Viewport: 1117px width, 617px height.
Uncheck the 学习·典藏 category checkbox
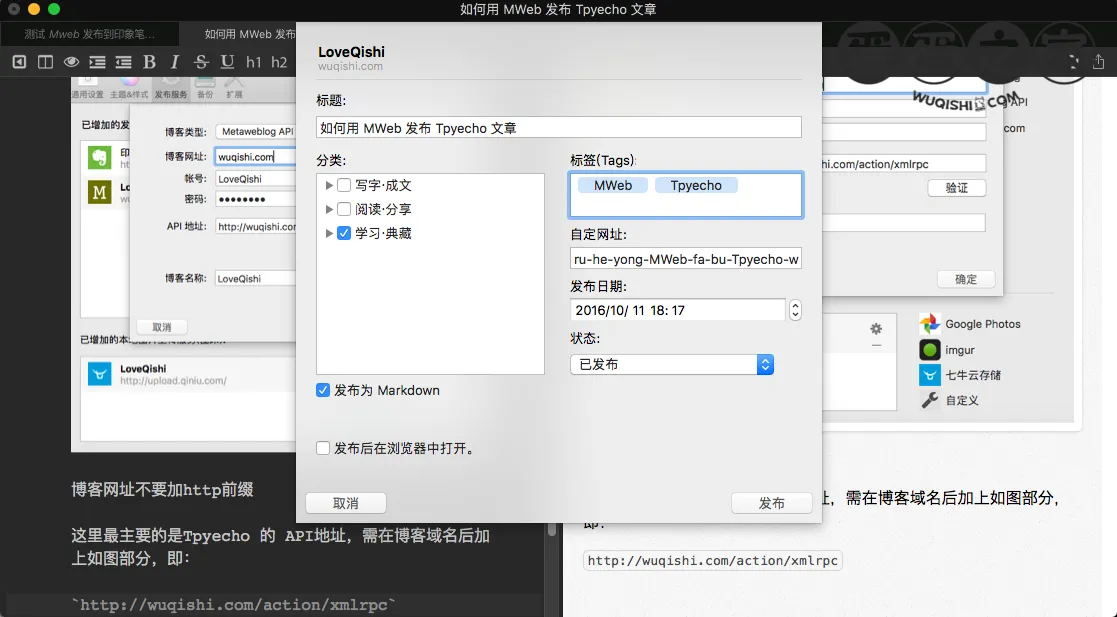point(344,233)
